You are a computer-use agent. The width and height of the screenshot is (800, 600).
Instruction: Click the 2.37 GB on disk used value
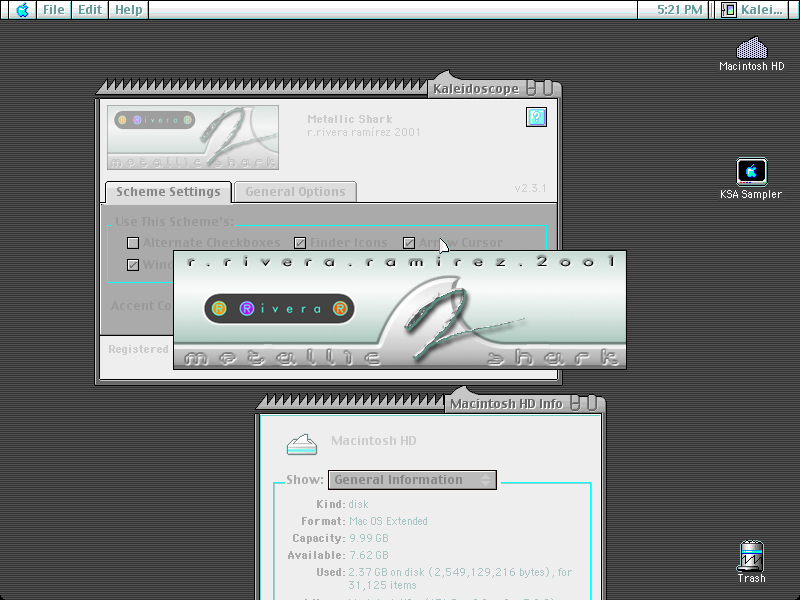click(460, 579)
